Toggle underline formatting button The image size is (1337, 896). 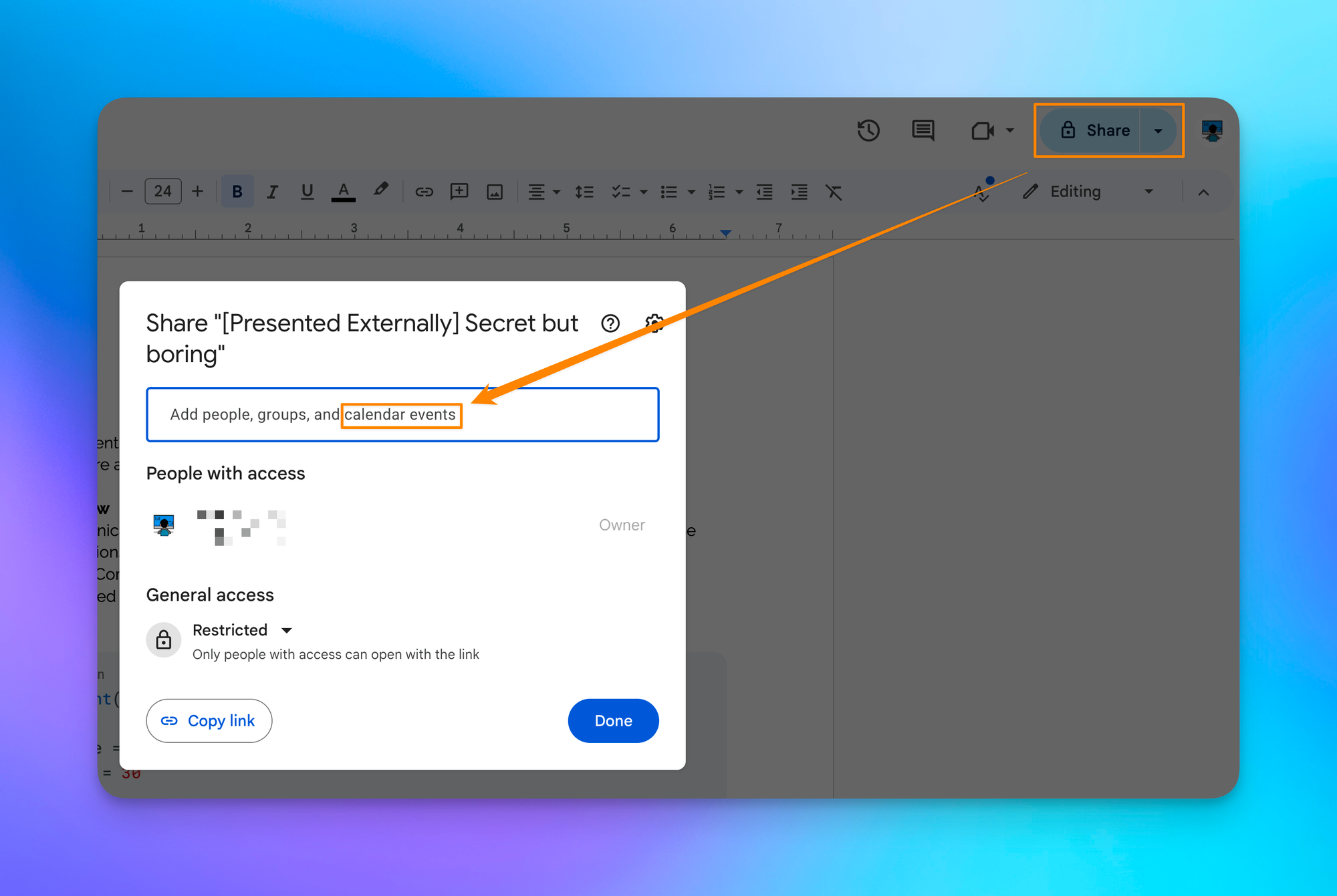pos(307,192)
